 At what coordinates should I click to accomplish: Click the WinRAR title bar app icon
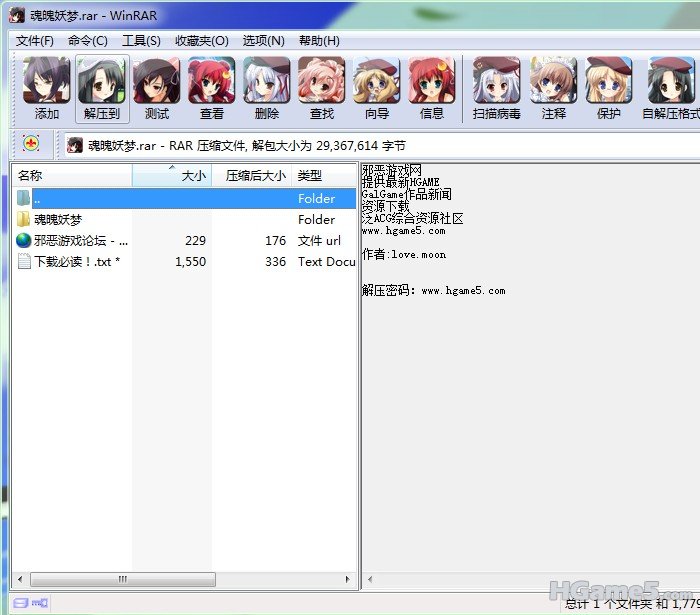point(17,15)
